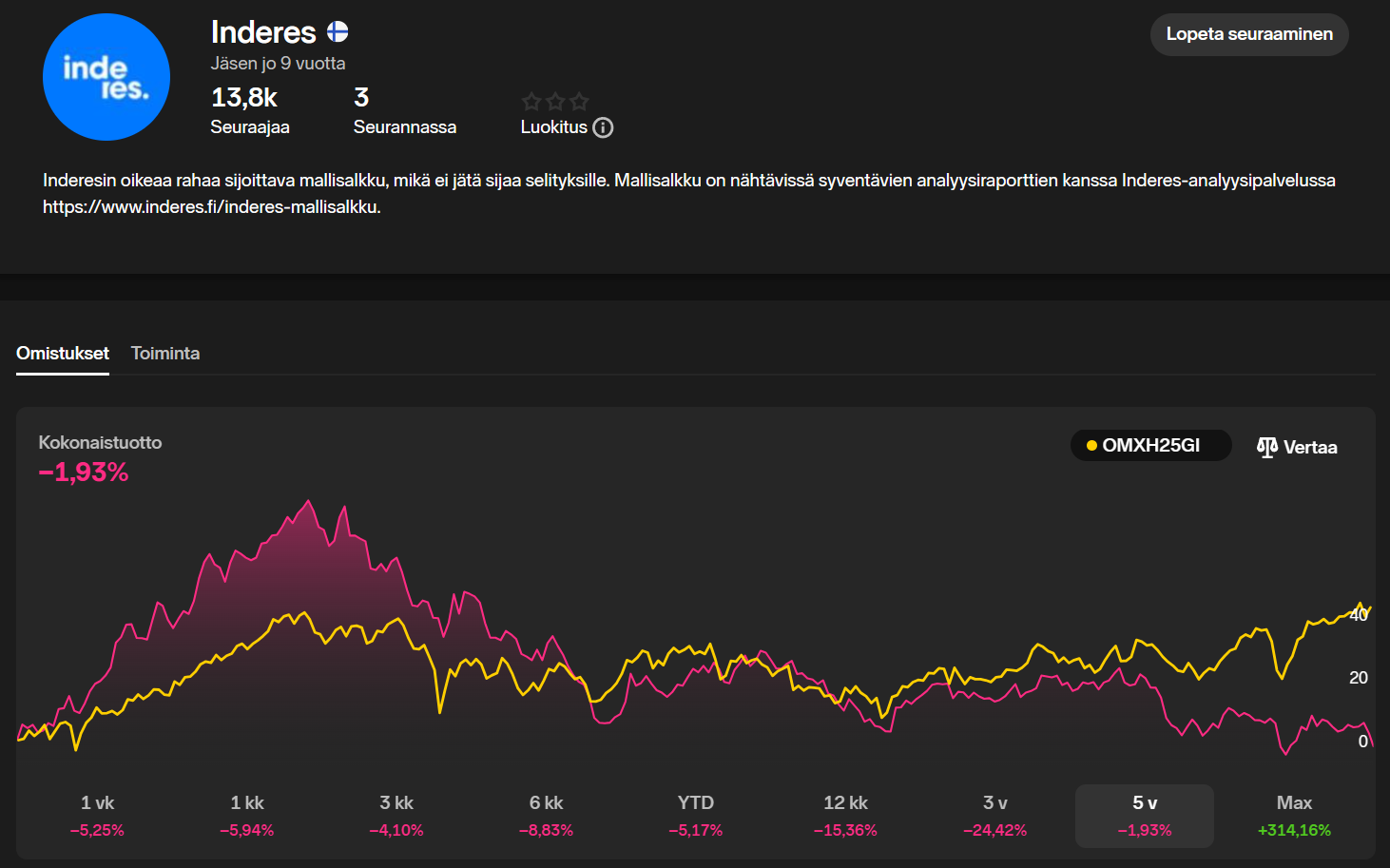
Task: Select the 5 v time range
Action: pyautogui.click(x=1145, y=815)
